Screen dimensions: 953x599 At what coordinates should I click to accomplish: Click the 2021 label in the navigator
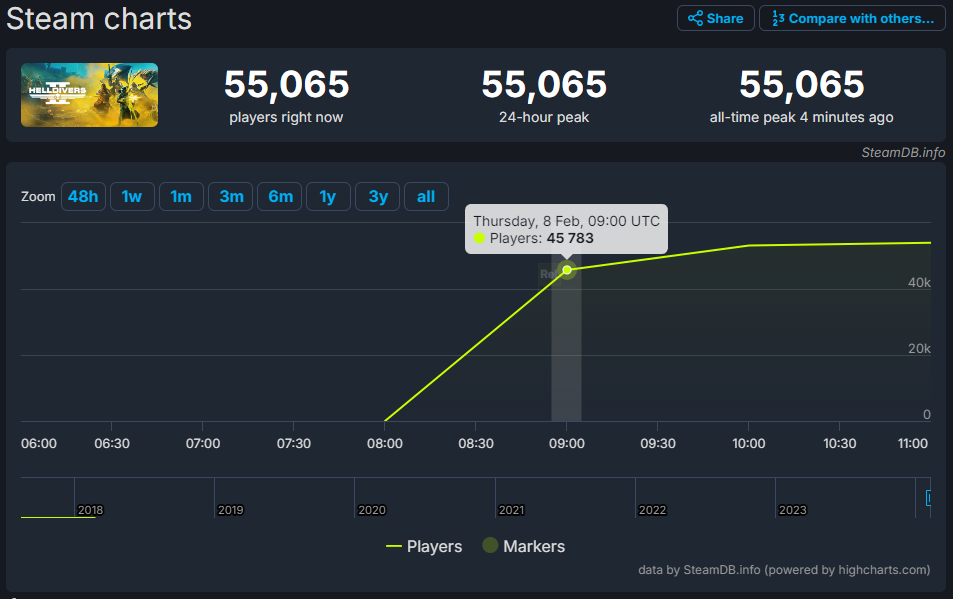512,510
